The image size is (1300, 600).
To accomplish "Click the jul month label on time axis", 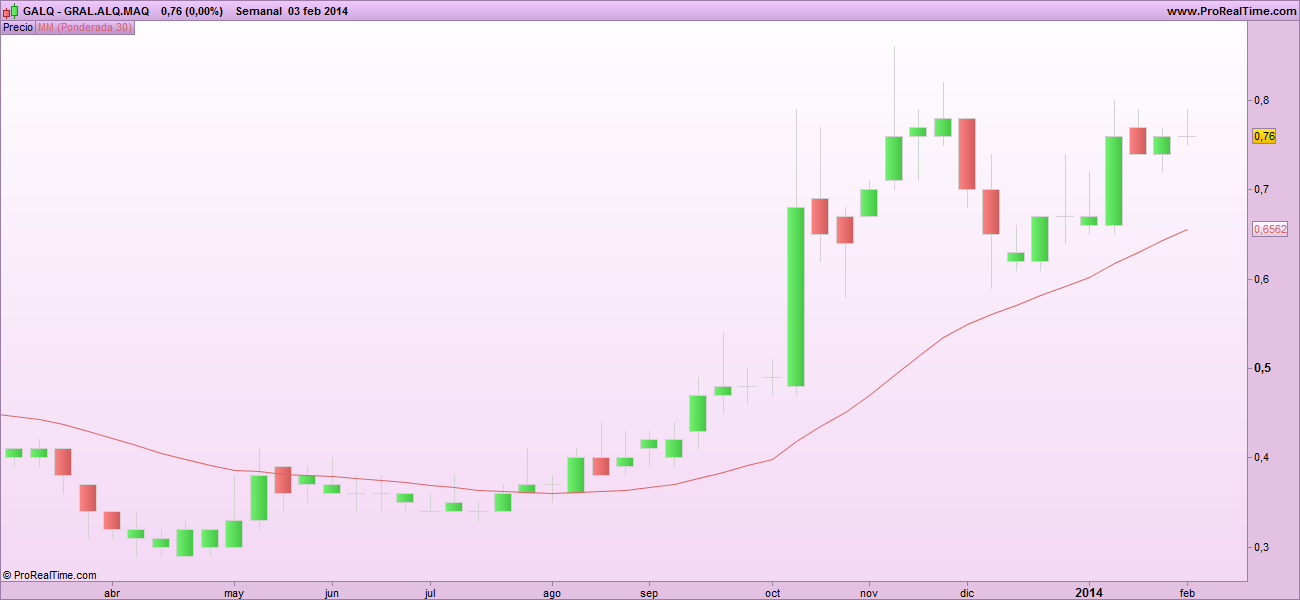I will pyautogui.click(x=430, y=592).
